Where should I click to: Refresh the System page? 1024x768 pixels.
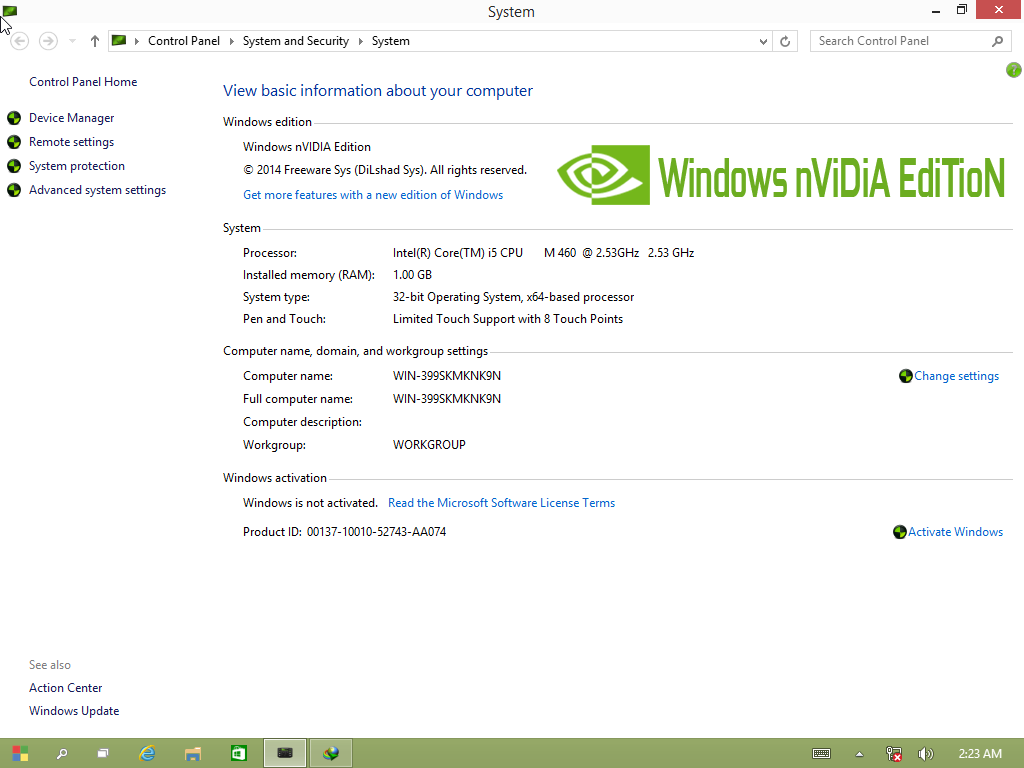tap(785, 41)
